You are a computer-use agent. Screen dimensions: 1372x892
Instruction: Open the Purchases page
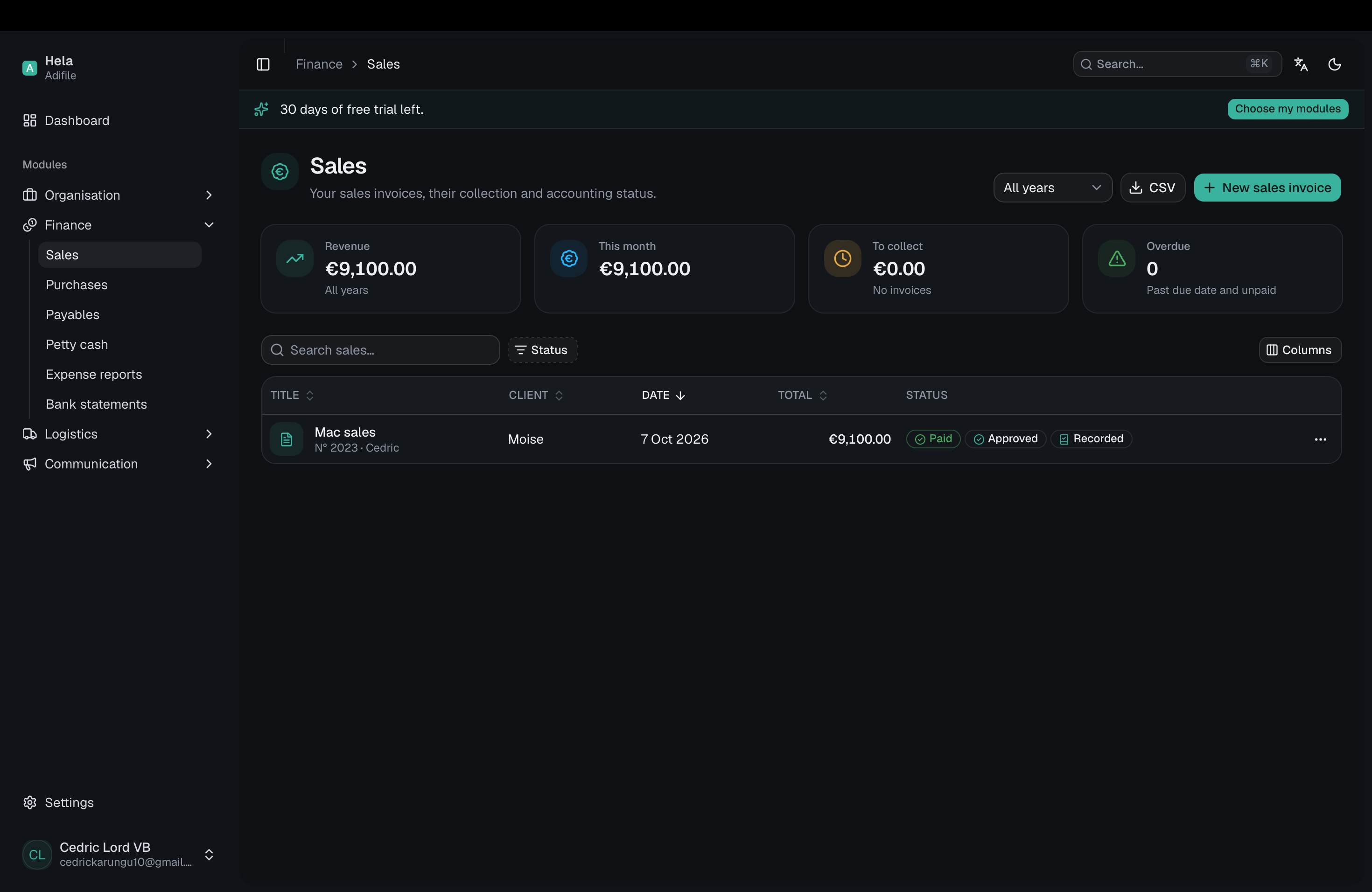119,285
